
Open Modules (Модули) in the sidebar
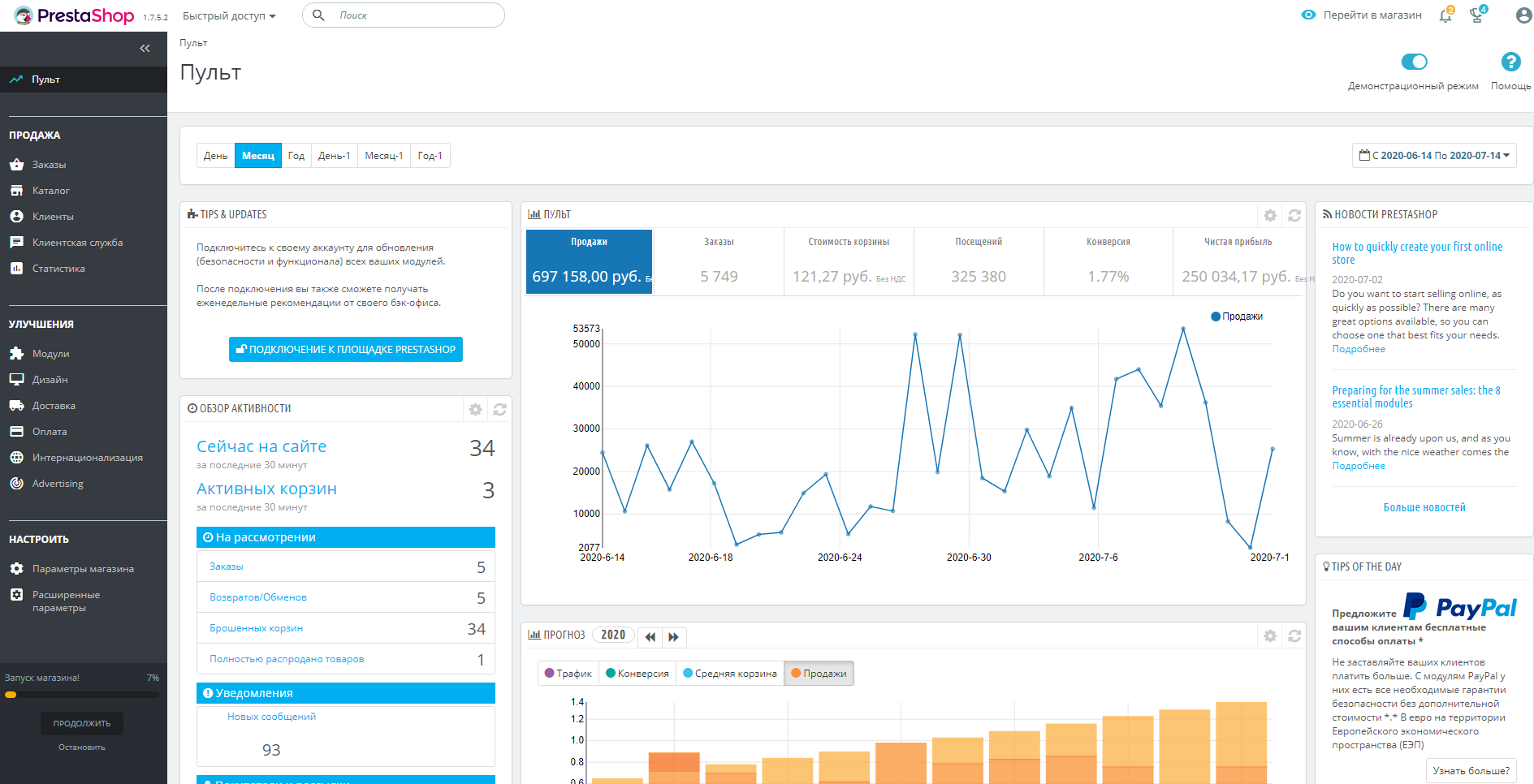[50, 354]
